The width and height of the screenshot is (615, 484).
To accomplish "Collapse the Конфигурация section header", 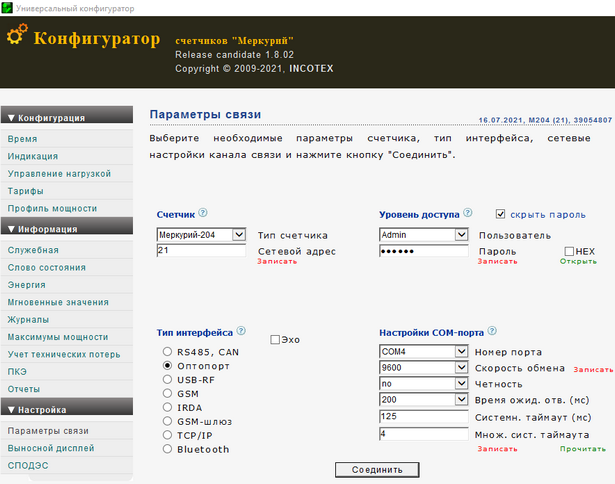I will 67,115.
